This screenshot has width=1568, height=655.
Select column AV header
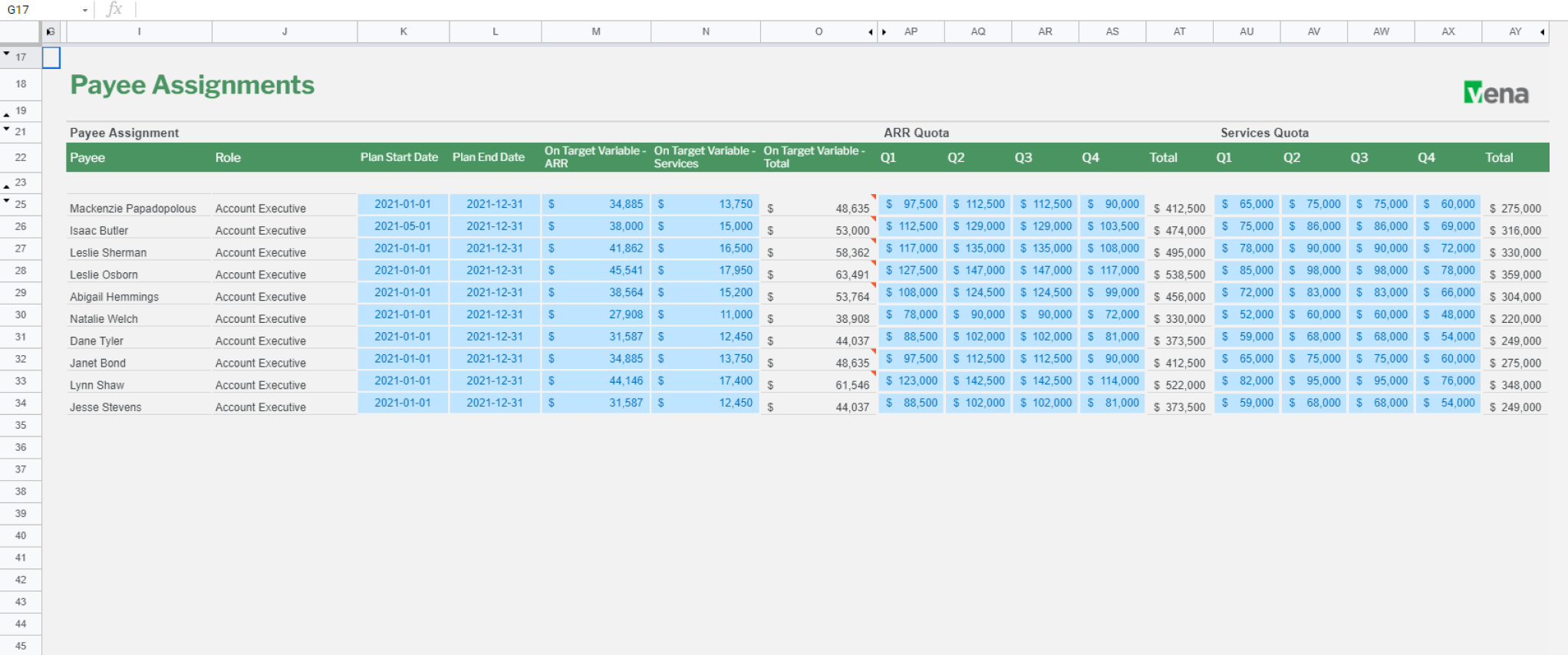click(1314, 31)
